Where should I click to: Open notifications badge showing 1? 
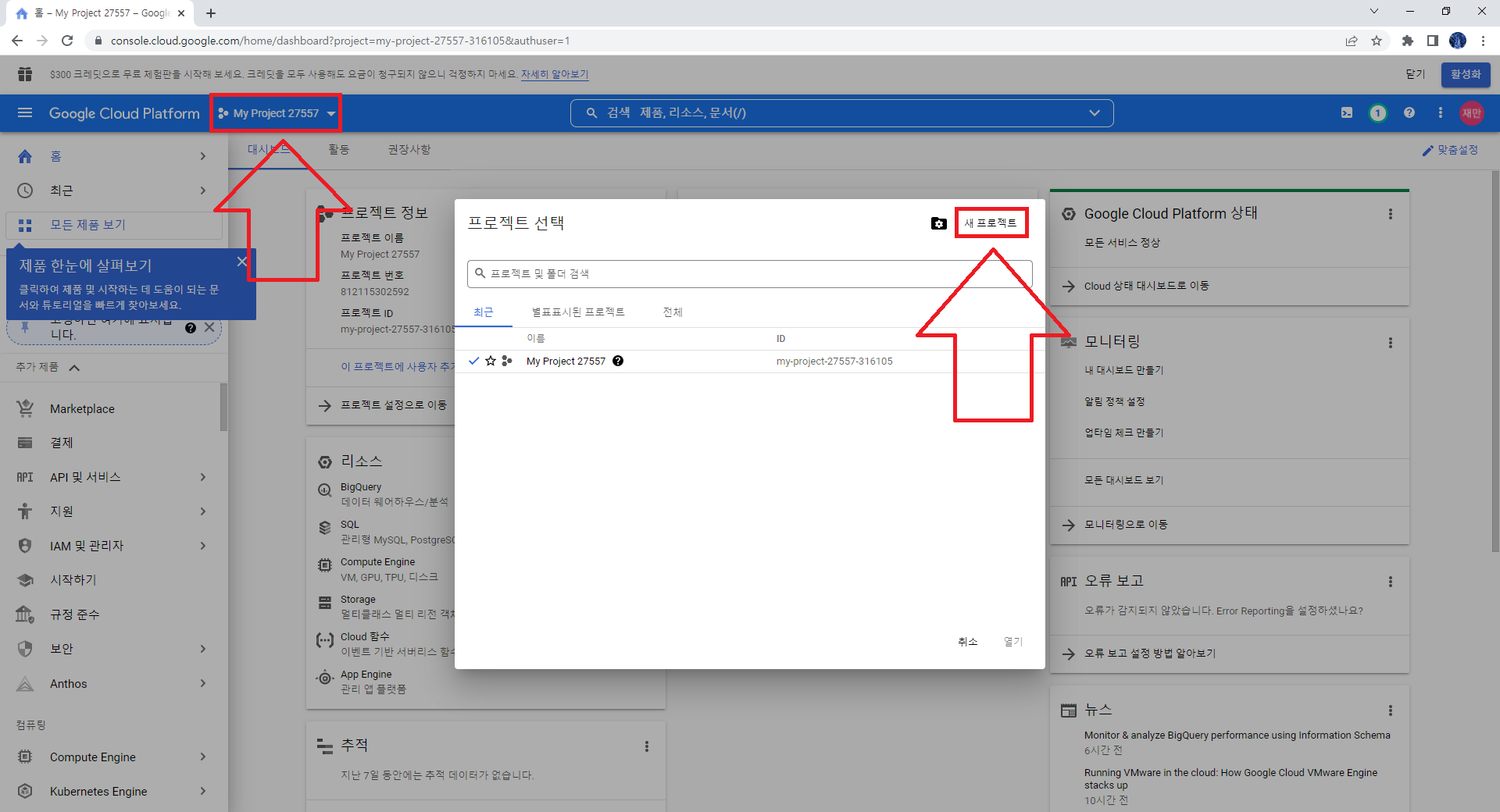pyautogui.click(x=1378, y=113)
